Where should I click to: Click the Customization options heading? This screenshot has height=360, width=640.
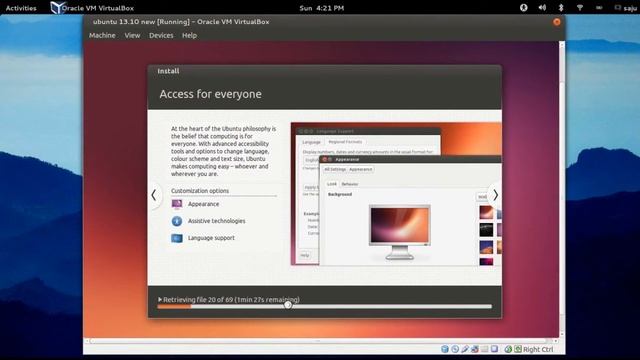click(200, 191)
